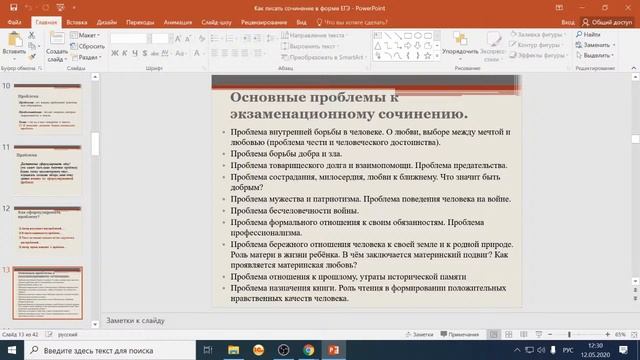Select the text box shape icon

click(378, 36)
